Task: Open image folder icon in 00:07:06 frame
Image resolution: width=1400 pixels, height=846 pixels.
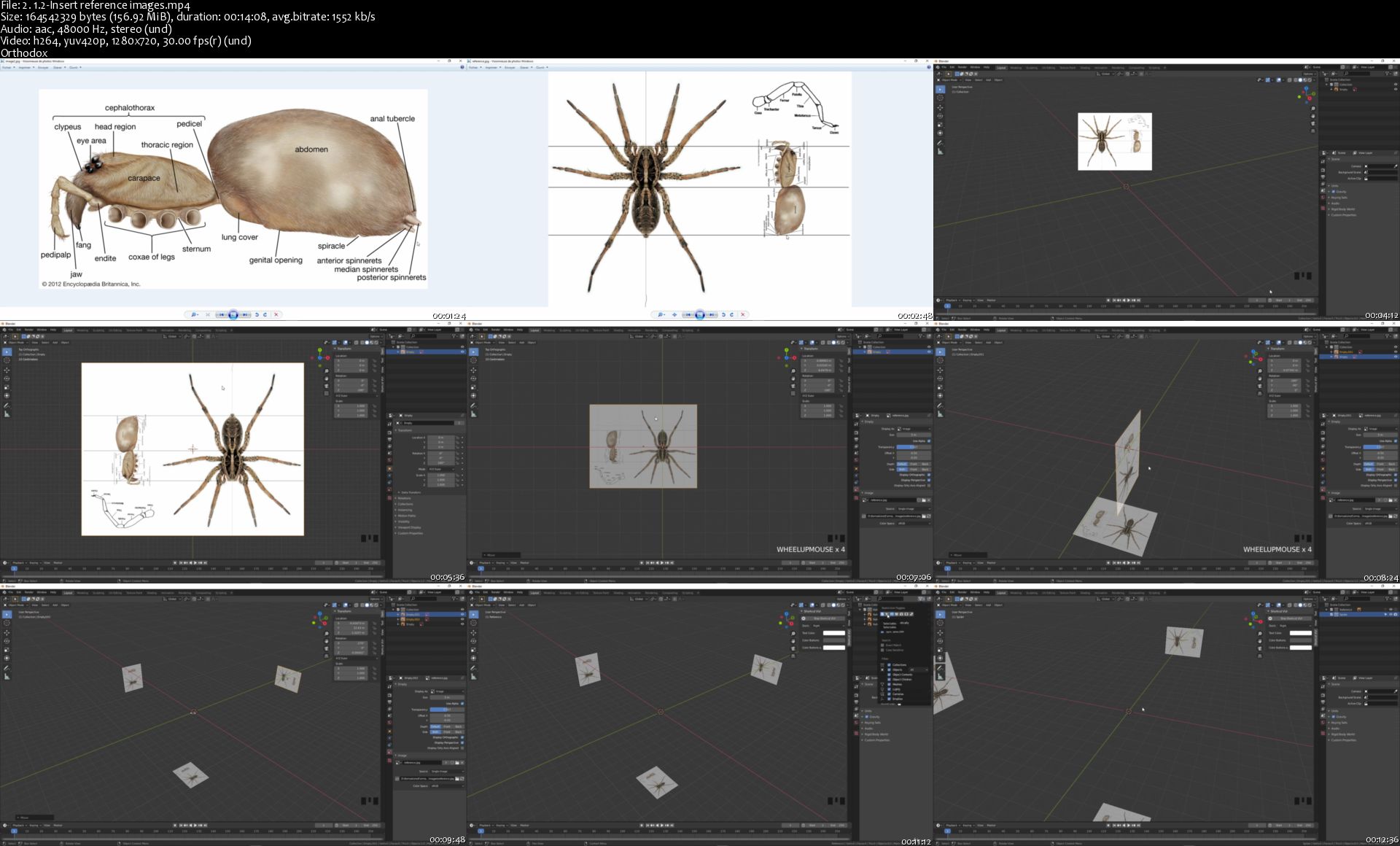Action: click(924, 500)
